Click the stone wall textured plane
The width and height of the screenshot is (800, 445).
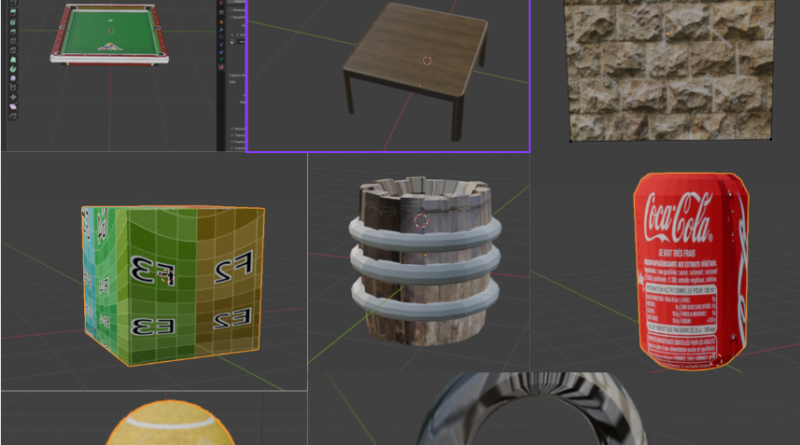pos(669,70)
